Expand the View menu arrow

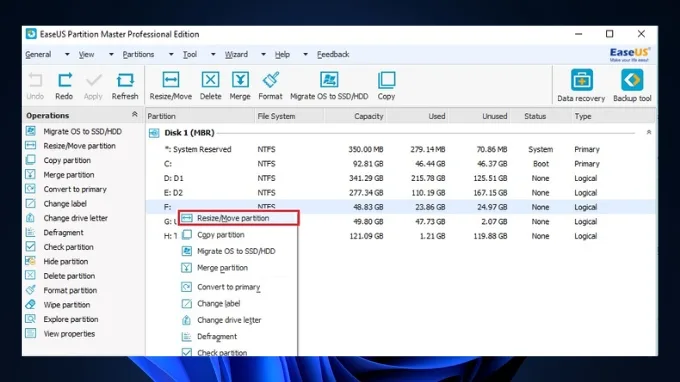pos(111,55)
